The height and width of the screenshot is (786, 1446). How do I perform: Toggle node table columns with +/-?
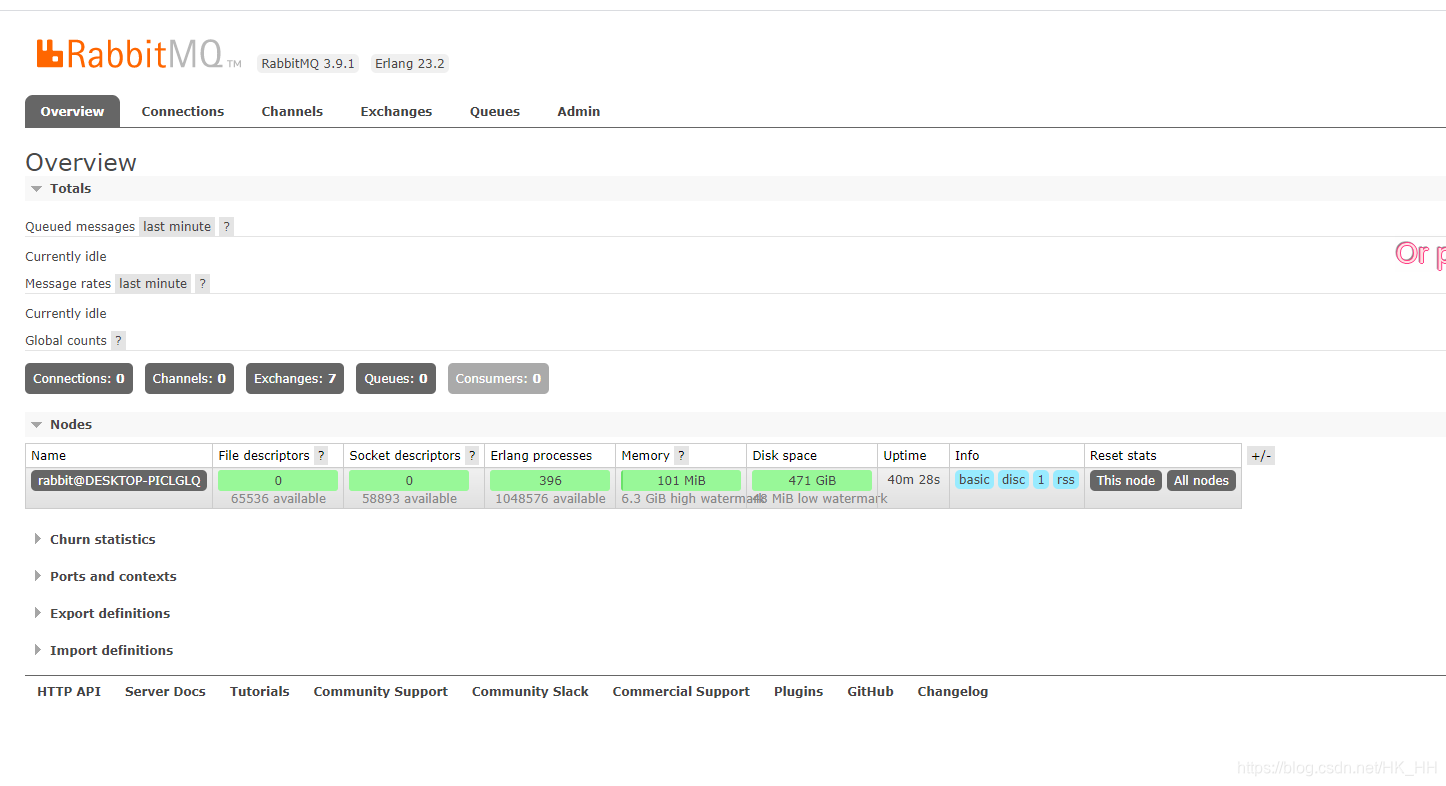click(1261, 456)
